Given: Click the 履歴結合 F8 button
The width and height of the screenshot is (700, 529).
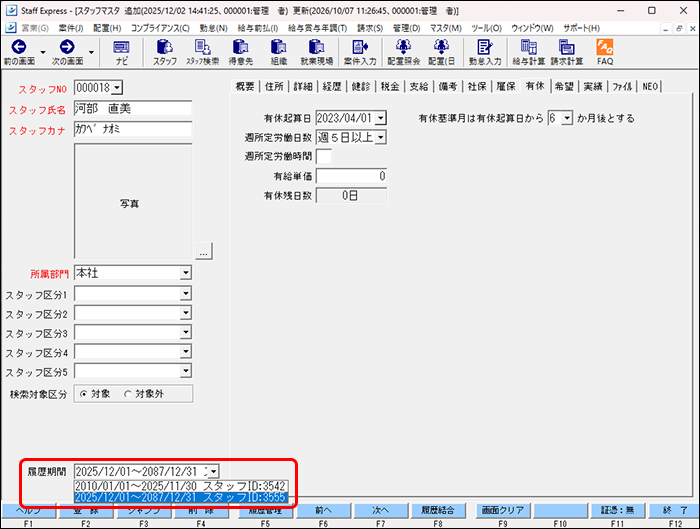Looking at the screenshot, I should coord(438,510).
